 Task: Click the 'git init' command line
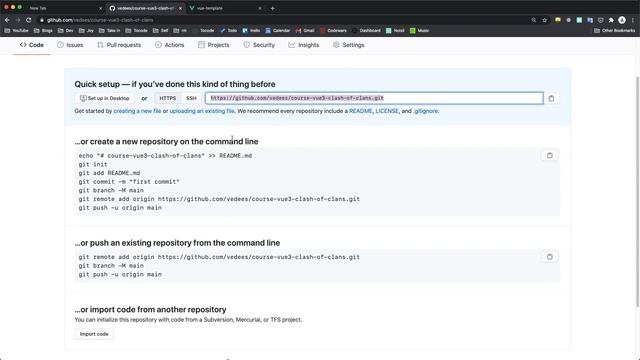point(93,164)
